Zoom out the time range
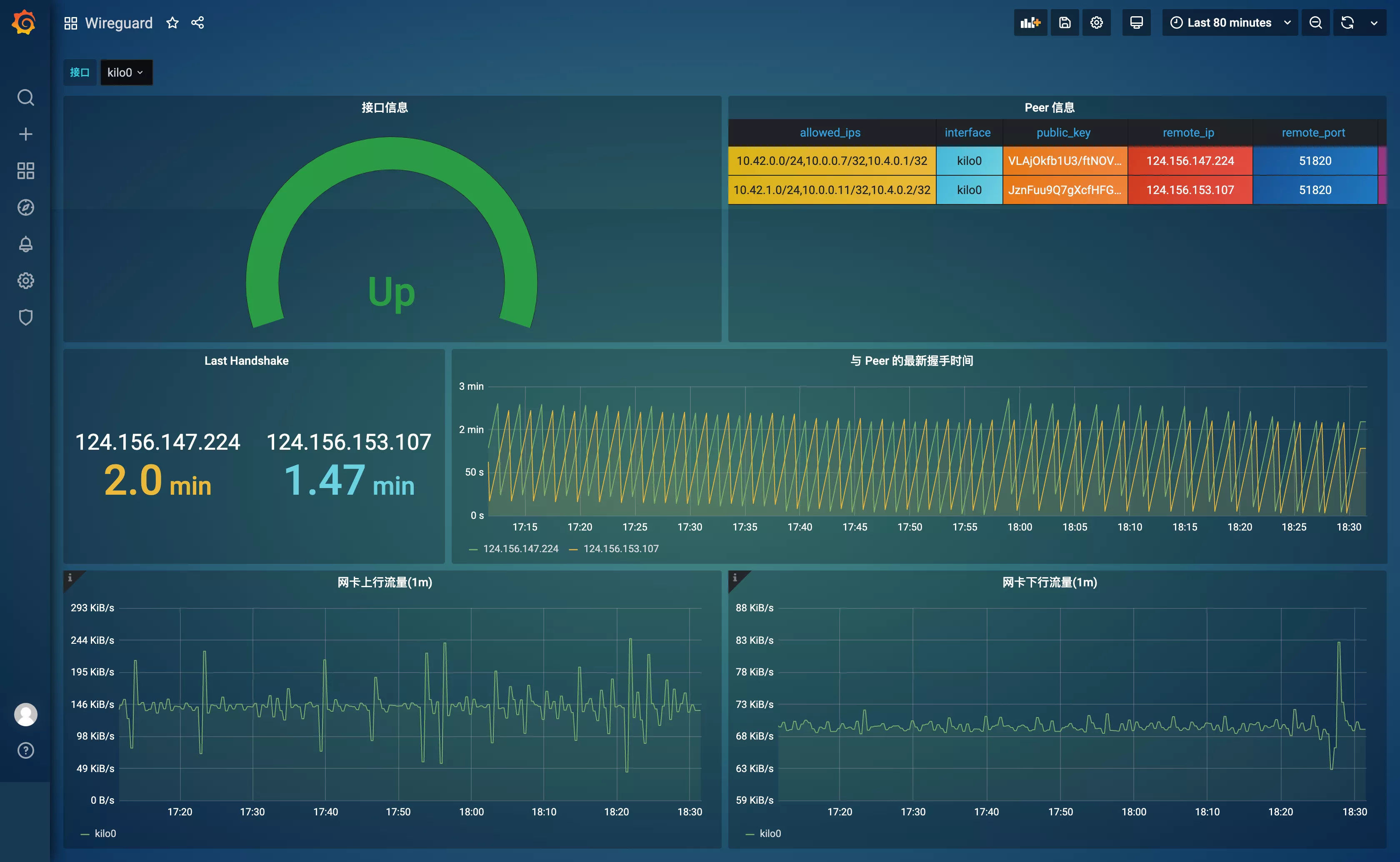Screen dimensions: 1400x862 (x=1315, y=23)
